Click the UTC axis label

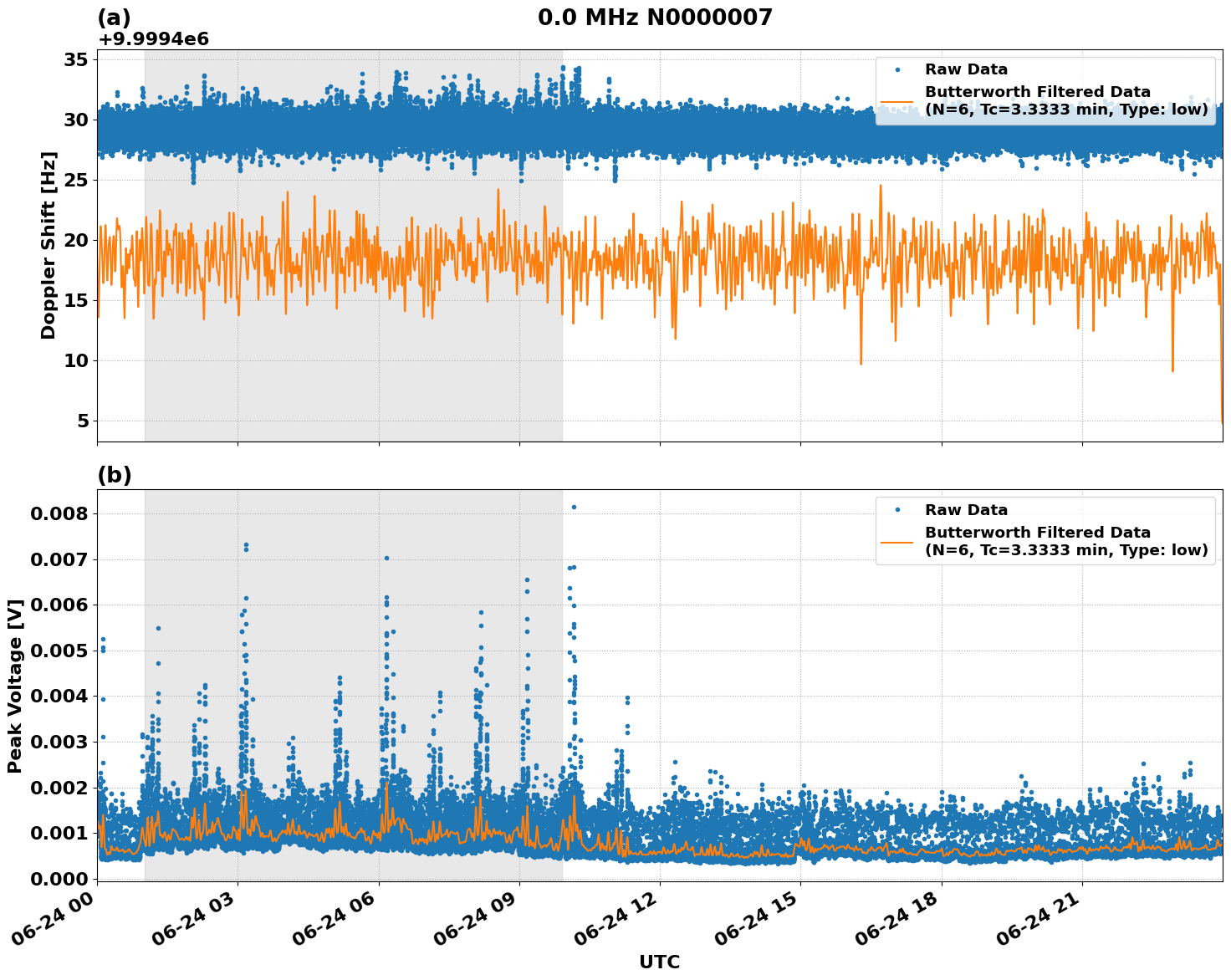658,962
